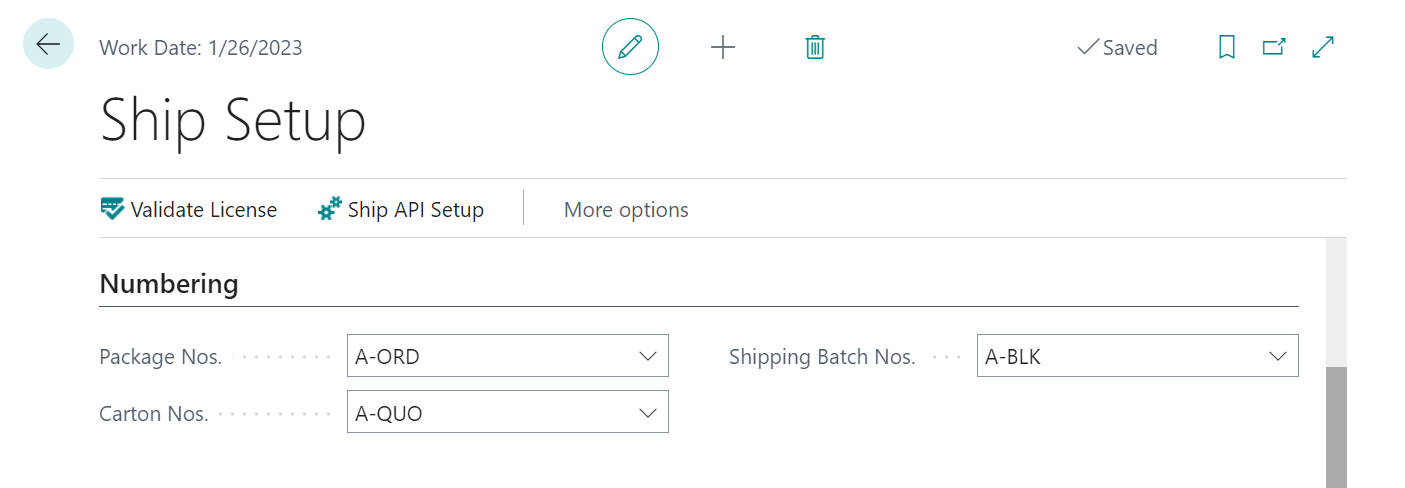Open the More options menu
This screenshot has height=488, width=1405.
click(x=626, y=210)
